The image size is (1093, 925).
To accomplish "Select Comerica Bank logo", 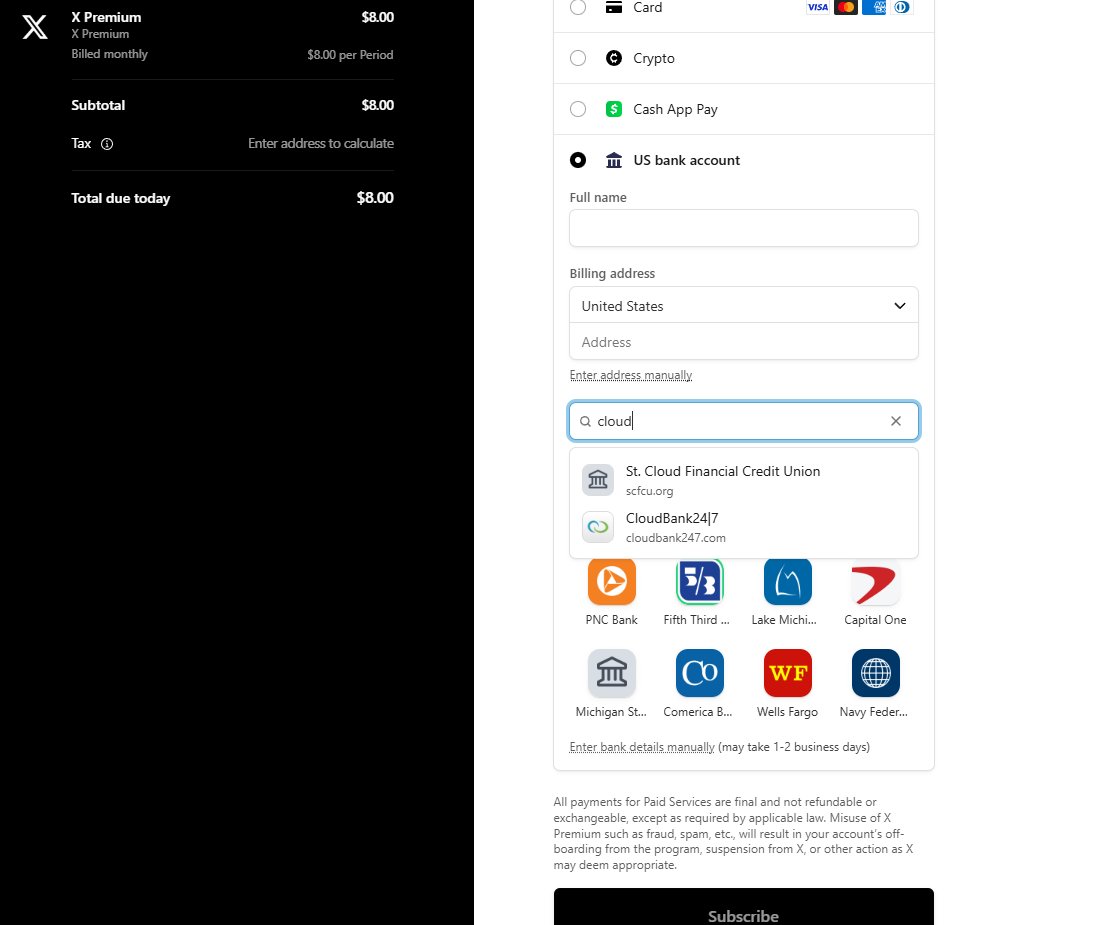I will click(700, 673).
